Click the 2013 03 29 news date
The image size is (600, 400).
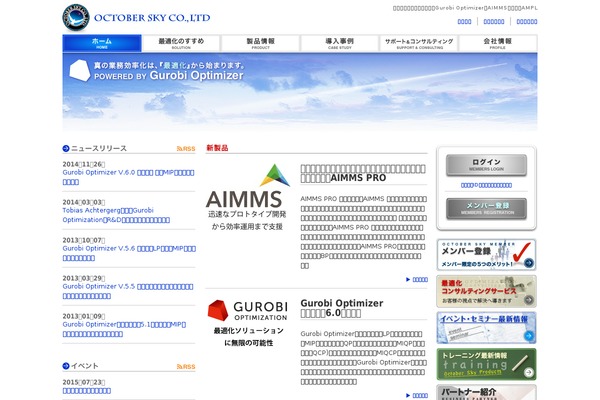pyautogui.click(x=84, y=278)
